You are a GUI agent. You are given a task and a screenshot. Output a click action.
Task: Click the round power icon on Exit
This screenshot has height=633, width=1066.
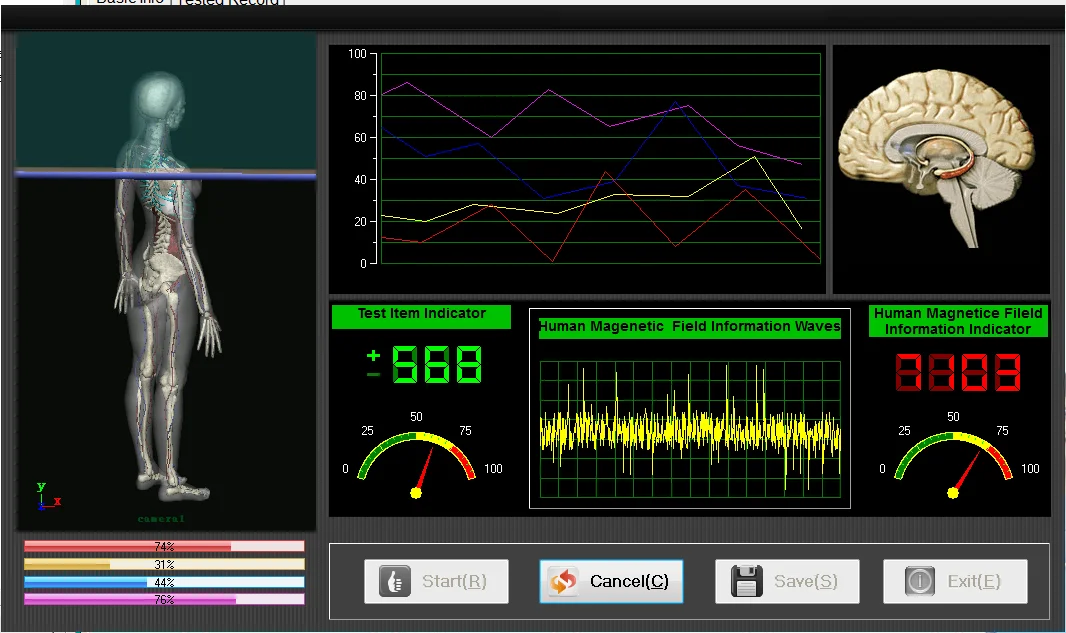click(919, 581)
